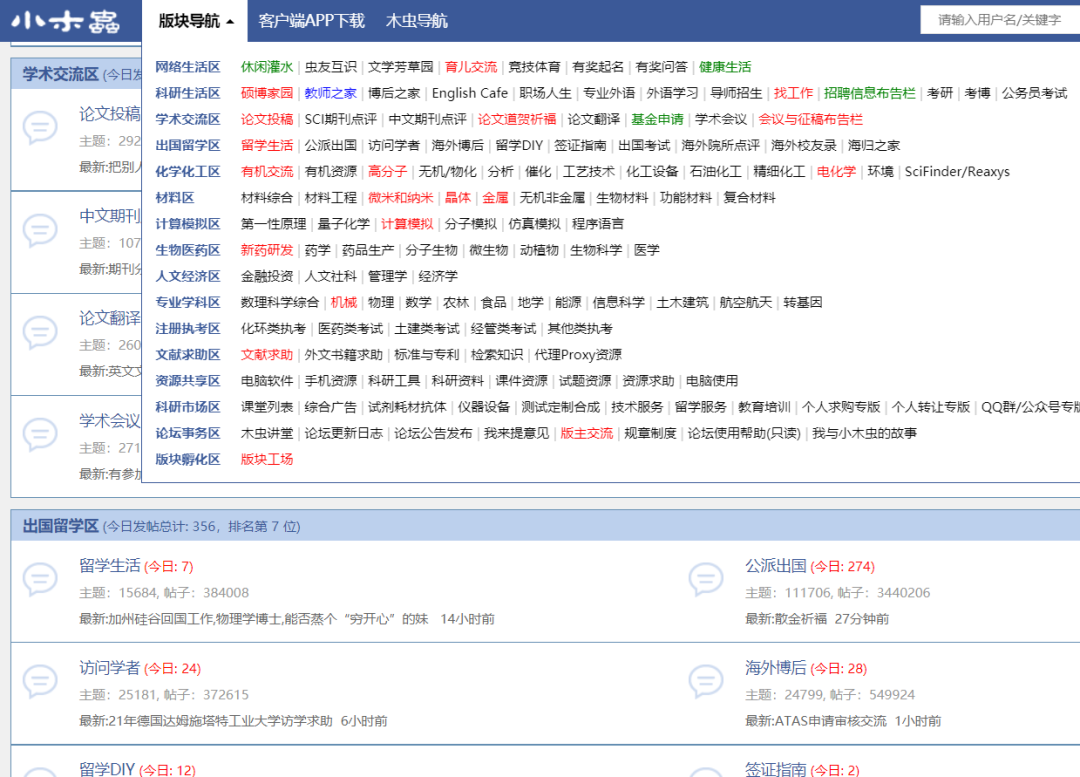Open 木虫导航 in the top bar
This screenshot has height=777, width=1080.
[417, 21]
